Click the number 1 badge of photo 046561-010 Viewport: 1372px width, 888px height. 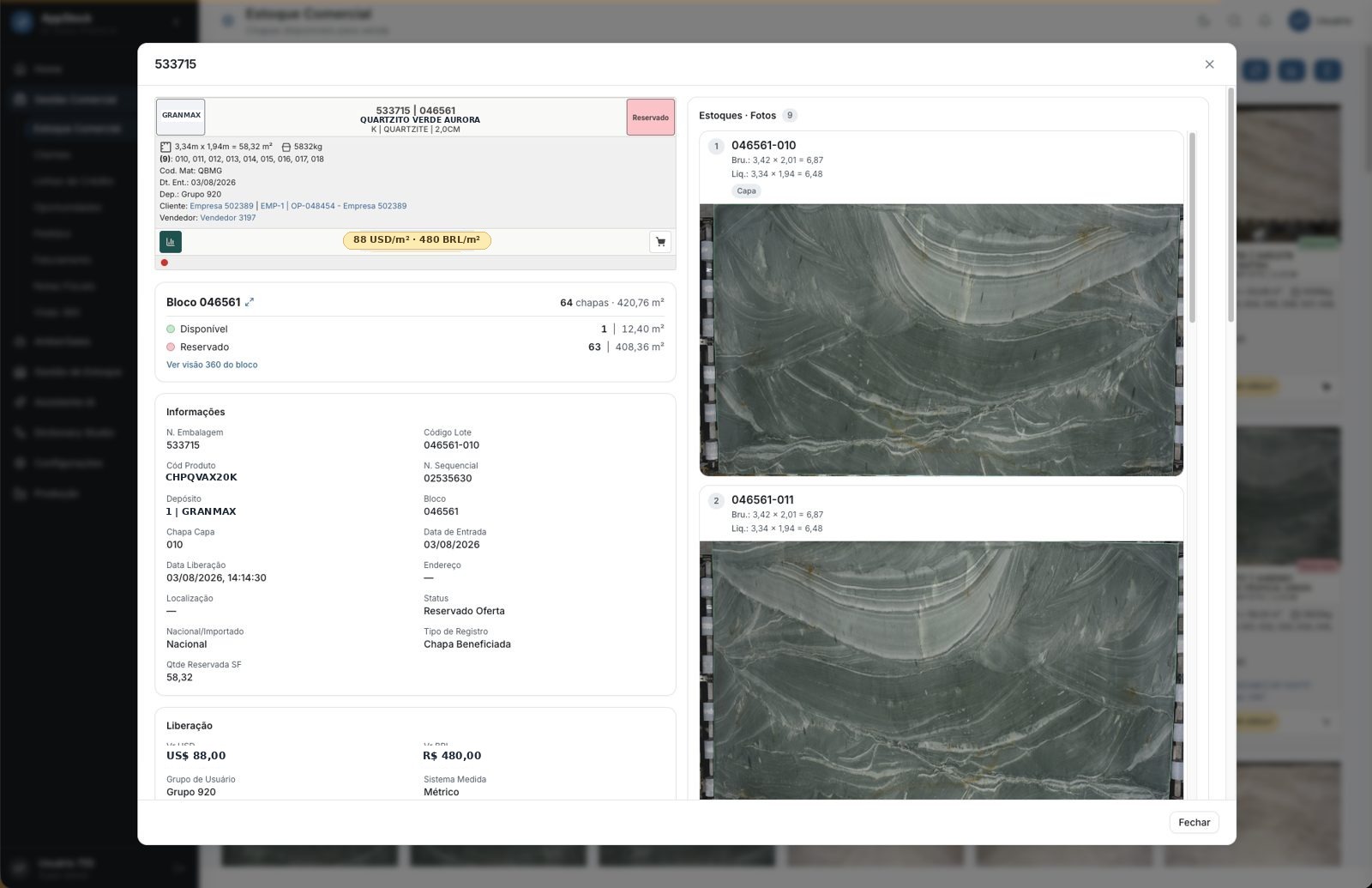[717, 146]
